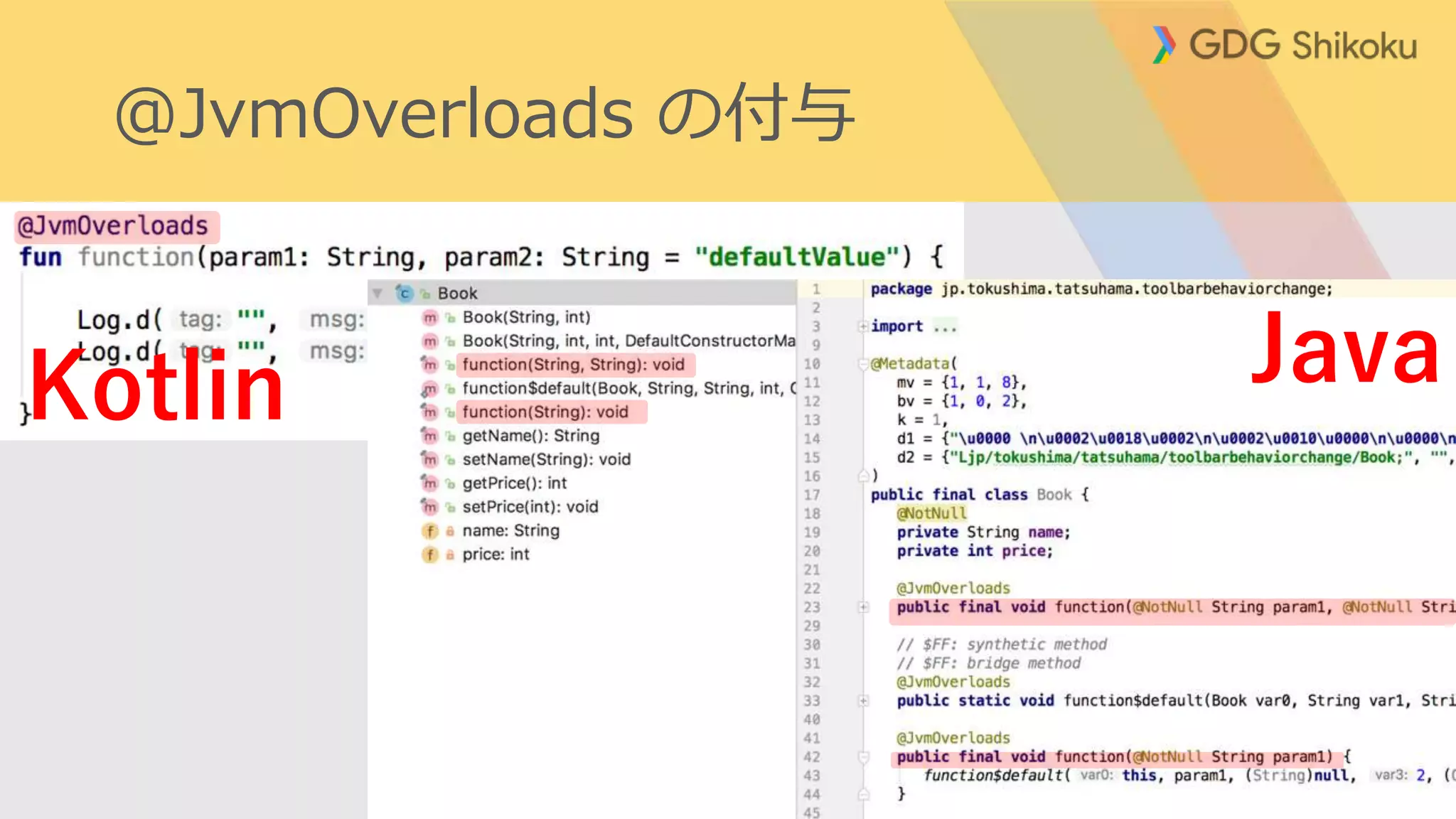Collapse the Book class tree node
1456x819 pixels.
(x=378, y=293)
